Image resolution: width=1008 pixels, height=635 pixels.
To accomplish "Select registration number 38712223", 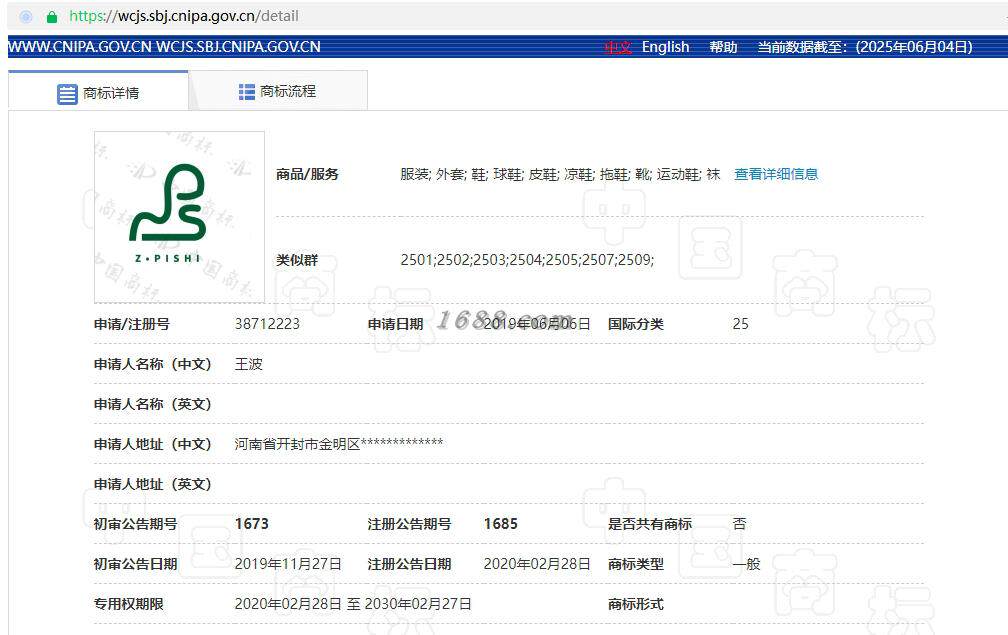I will tap(267, 324).
